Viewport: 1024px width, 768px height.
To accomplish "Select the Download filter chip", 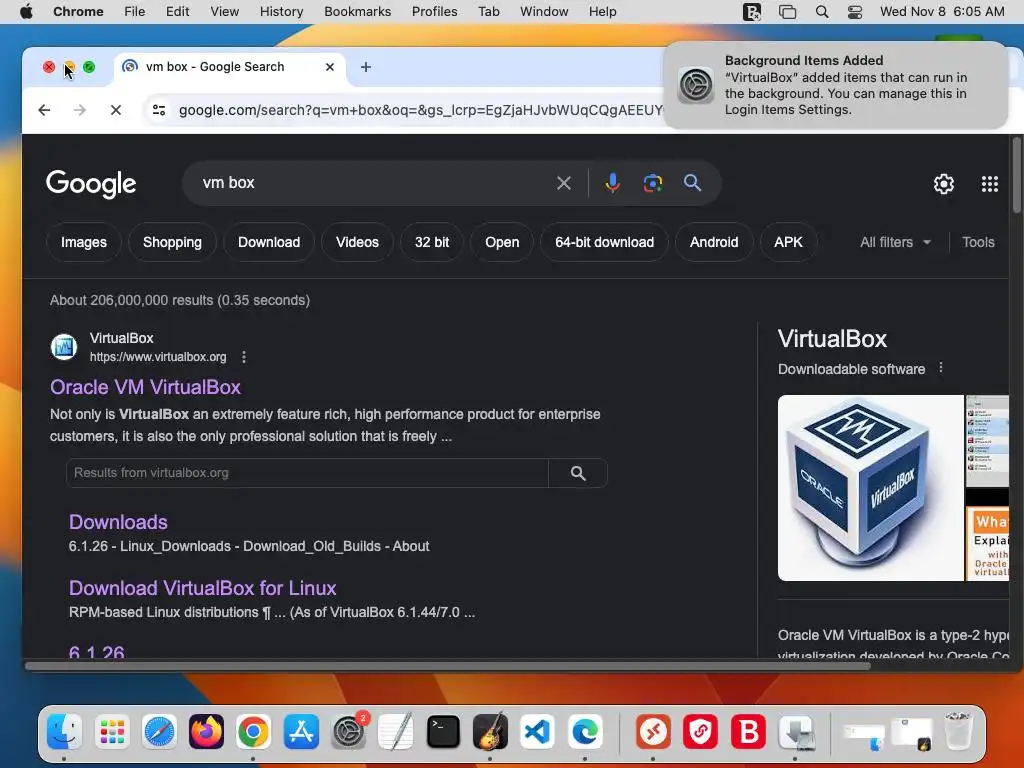I will 269,242.
